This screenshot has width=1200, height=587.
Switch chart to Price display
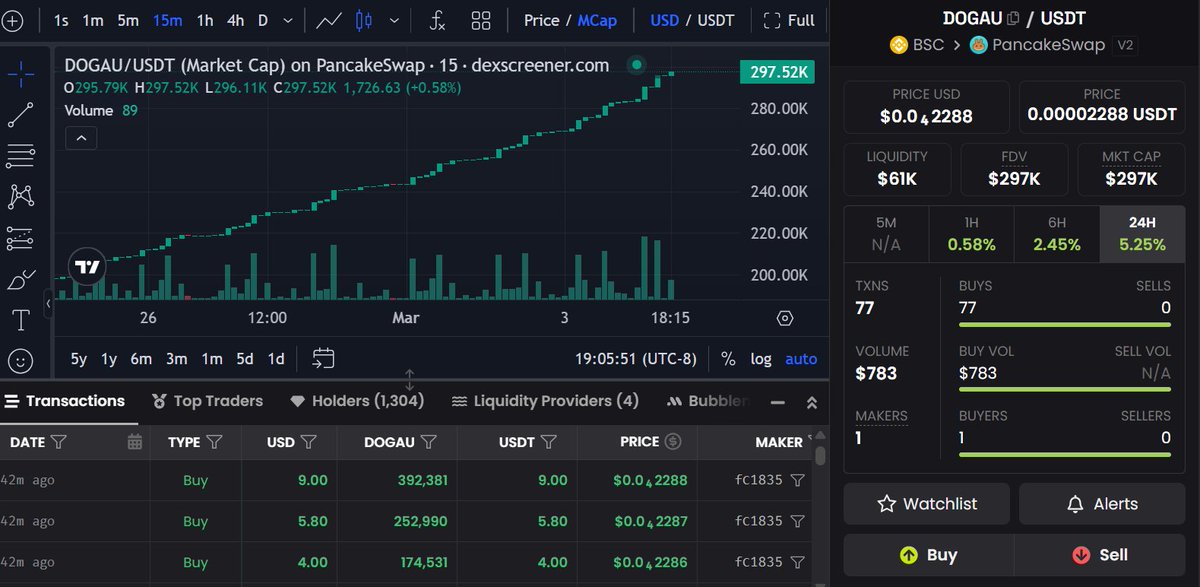542,20
